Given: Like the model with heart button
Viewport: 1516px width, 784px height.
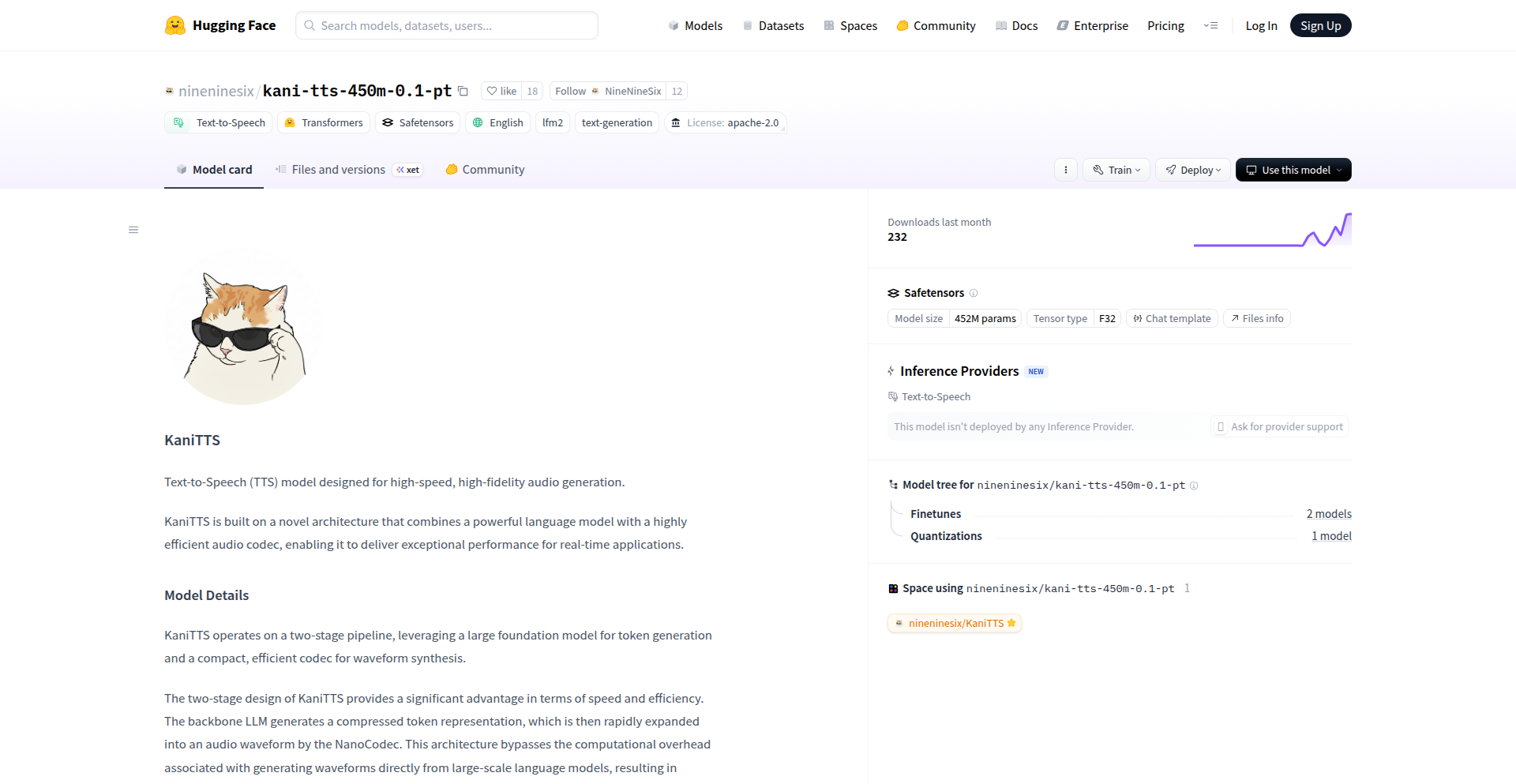Looking at the screenshot, I should [x=501, y=91].
